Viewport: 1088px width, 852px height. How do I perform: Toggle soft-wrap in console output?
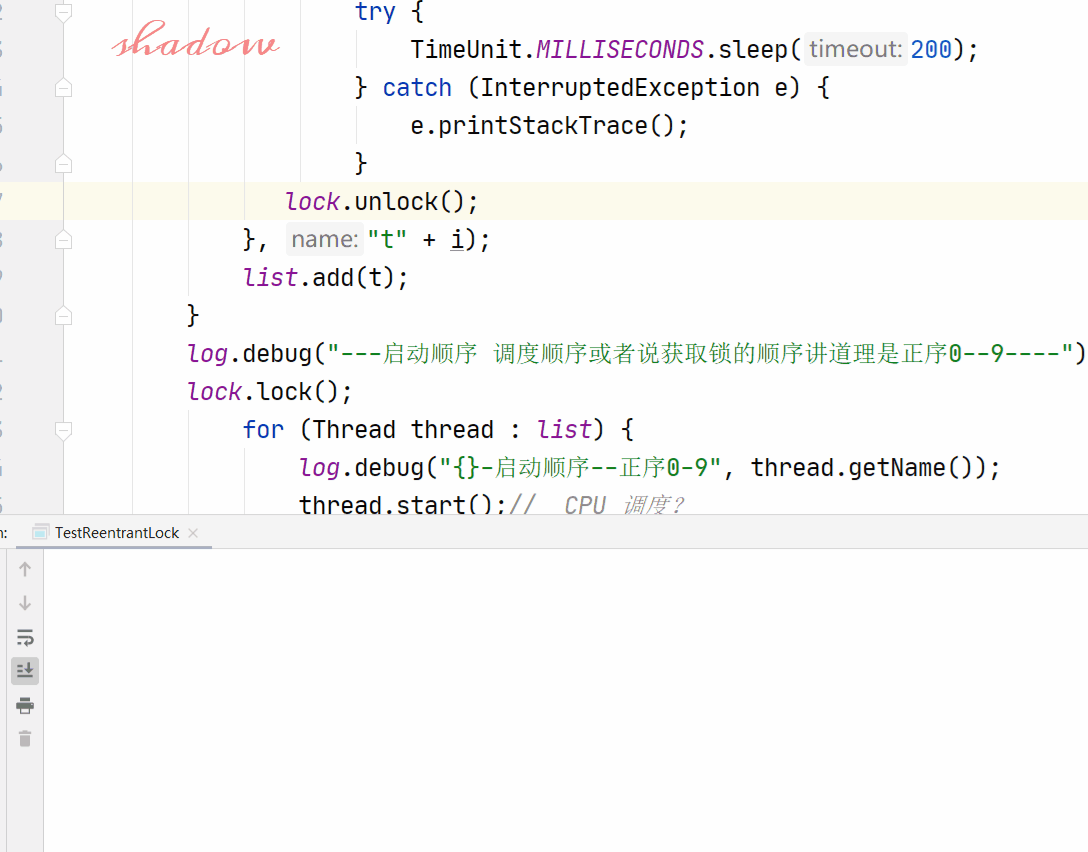pyautogui.click(x=25, y=637)
